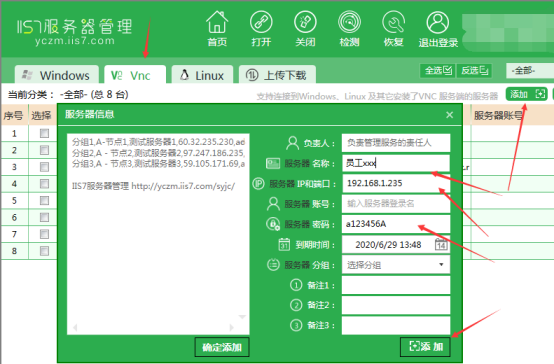Click the 服务器账号 column header
The image size is (554, 364).
pos(498,115)
